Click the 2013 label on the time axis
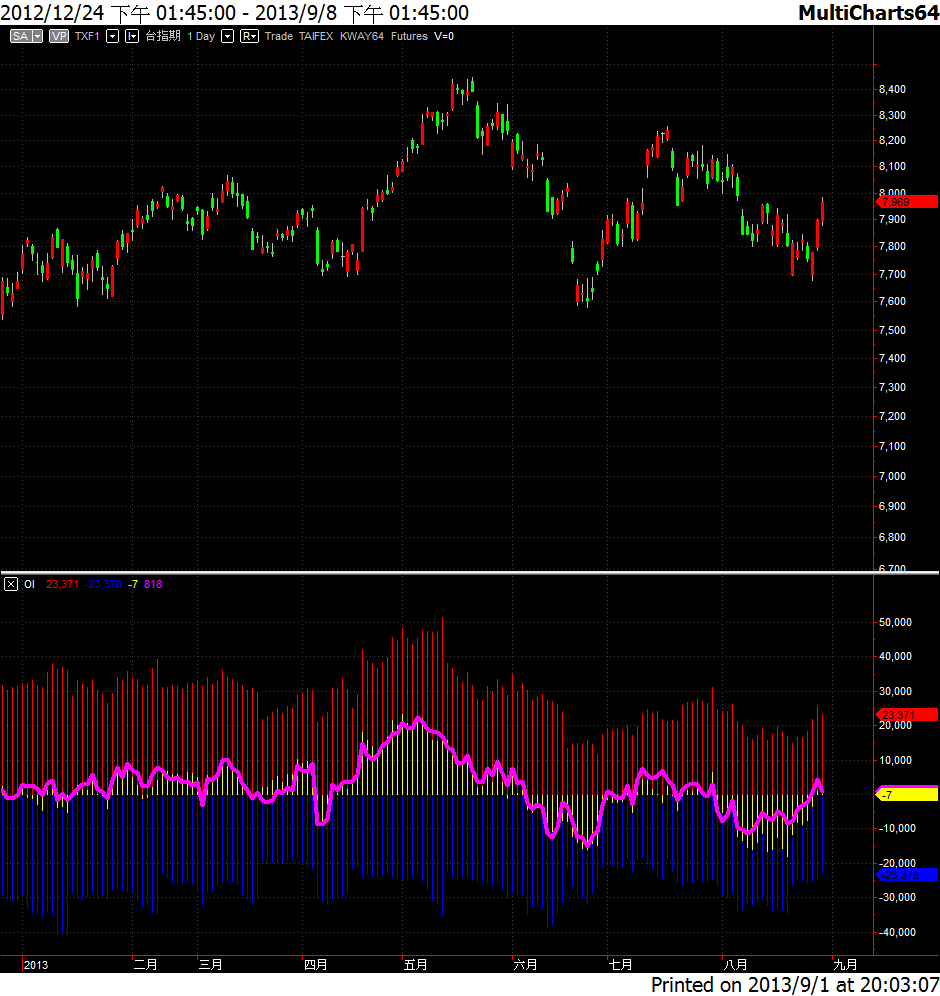The width and height of the screenshot is (940, 996). 36,965
